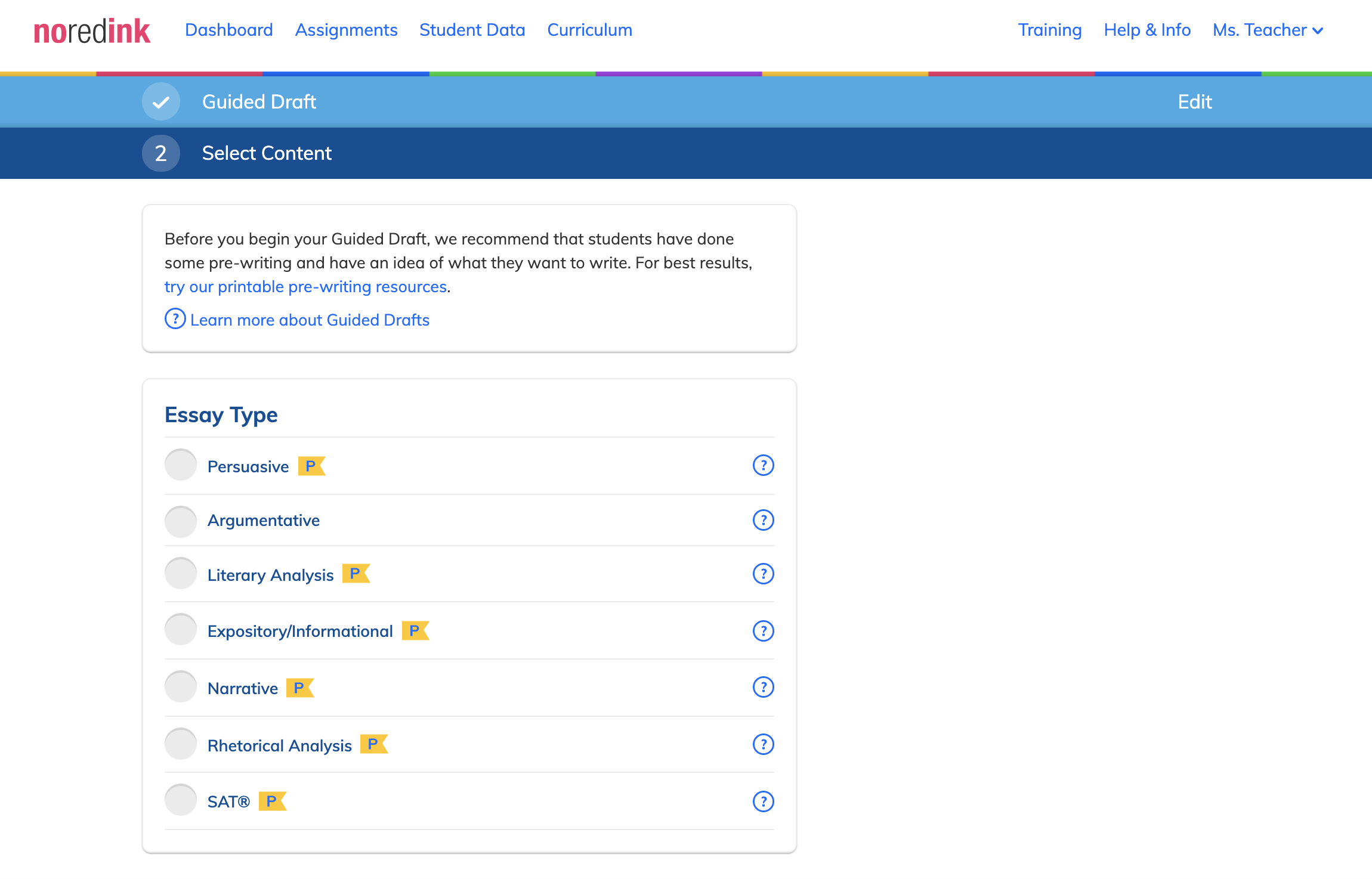
Task: Click the Essay Type heading
Action: pos(221,415)
